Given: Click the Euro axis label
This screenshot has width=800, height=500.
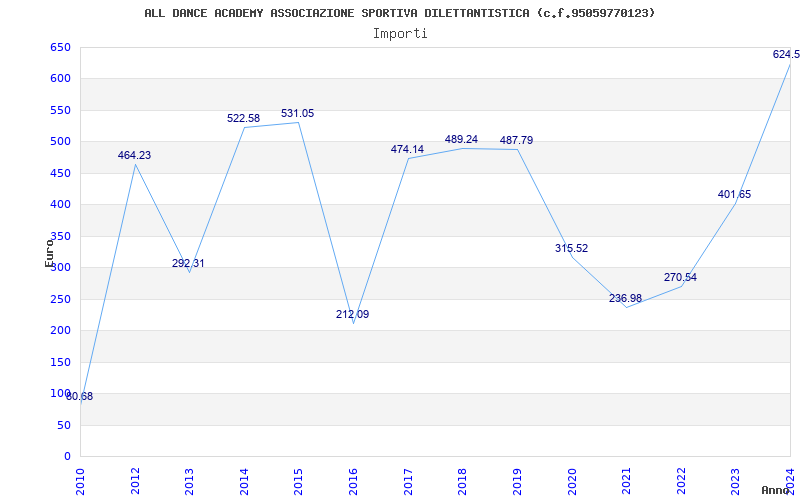Looking at the screenshot, I should (49, 253).
